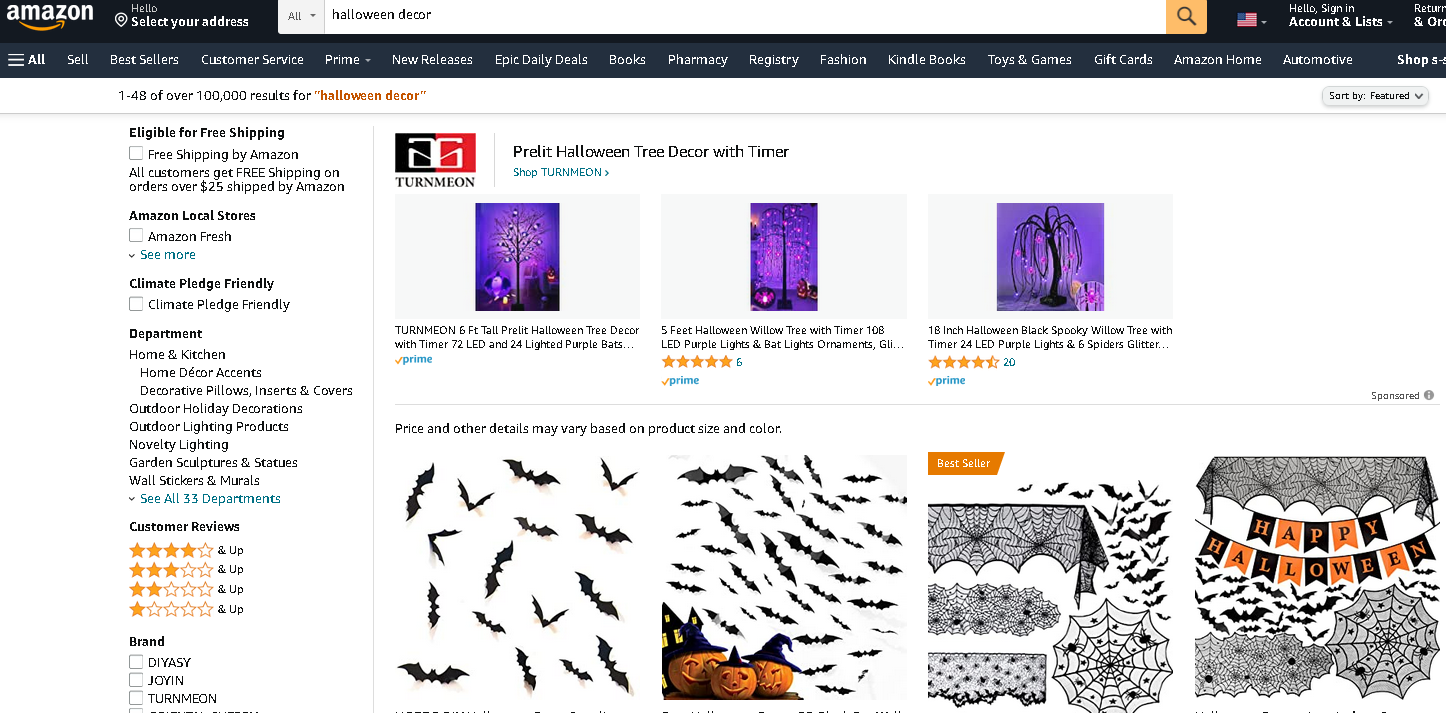
Task: Open Outdoor Holiday Decorations department
Action: coord(216,409)
